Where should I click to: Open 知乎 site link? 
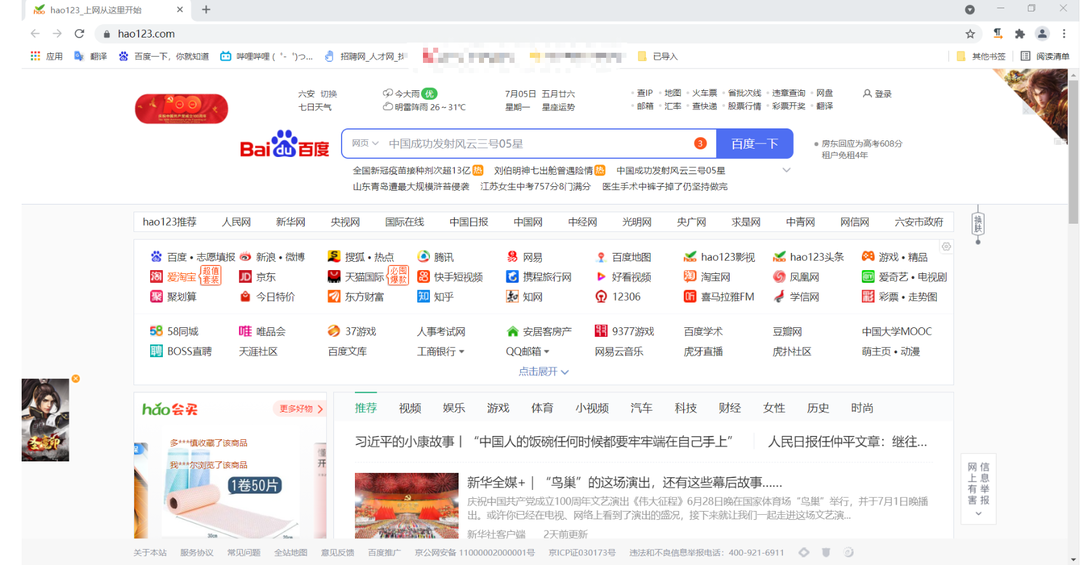pos(435,297)
